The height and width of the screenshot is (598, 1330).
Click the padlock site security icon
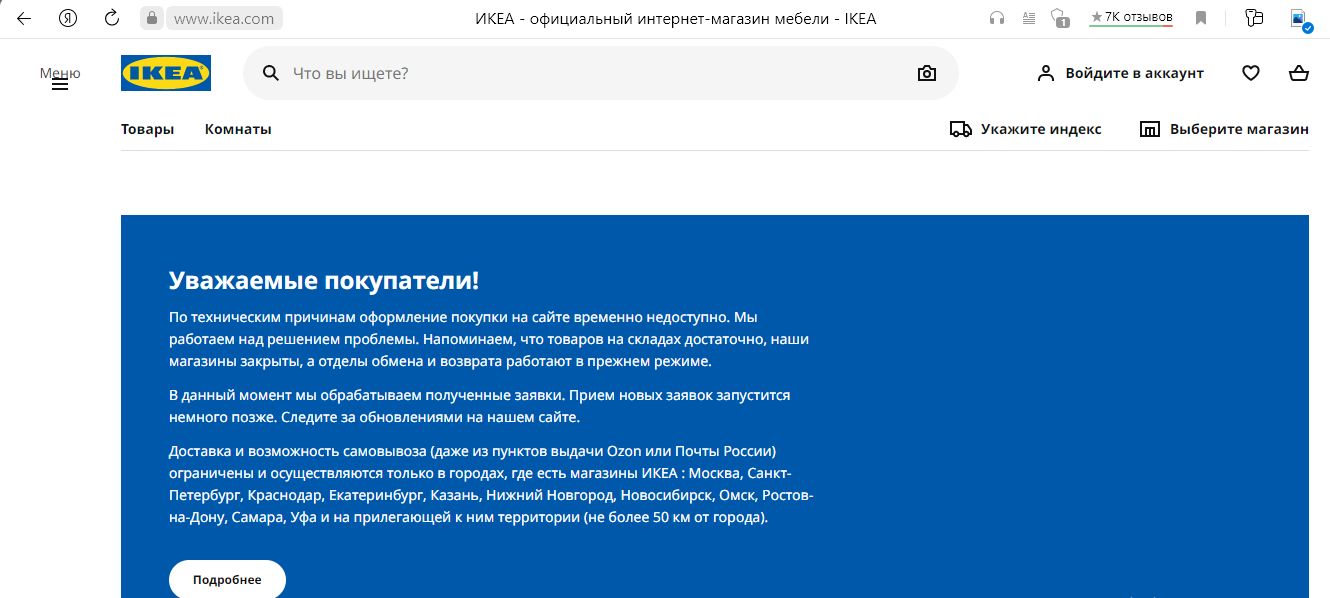tap(152, 18)
